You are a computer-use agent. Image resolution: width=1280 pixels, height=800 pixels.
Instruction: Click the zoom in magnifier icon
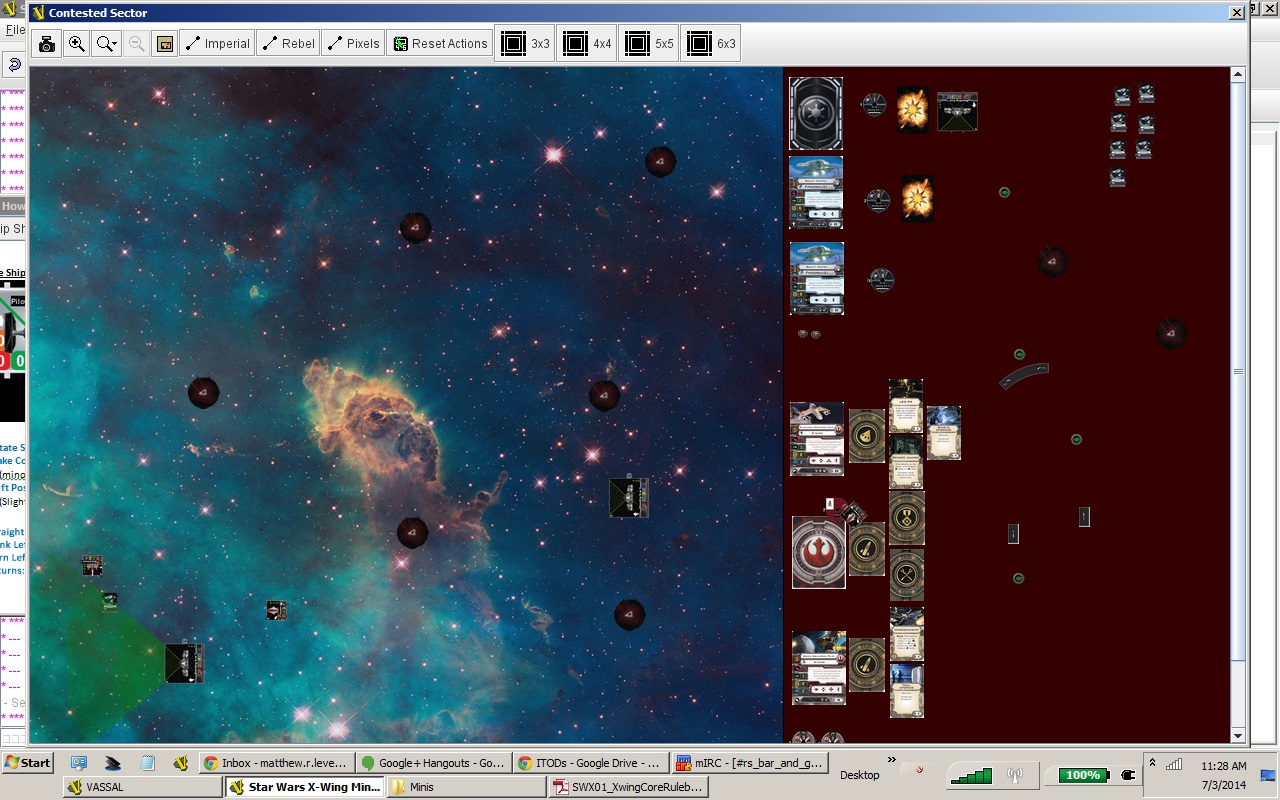coord(76,44)
